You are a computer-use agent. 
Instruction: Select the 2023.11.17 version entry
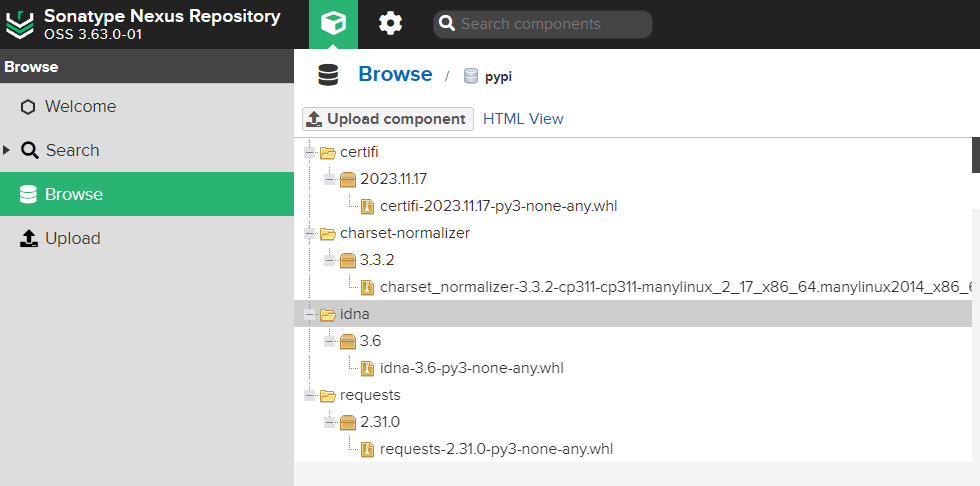pos(393,179)
